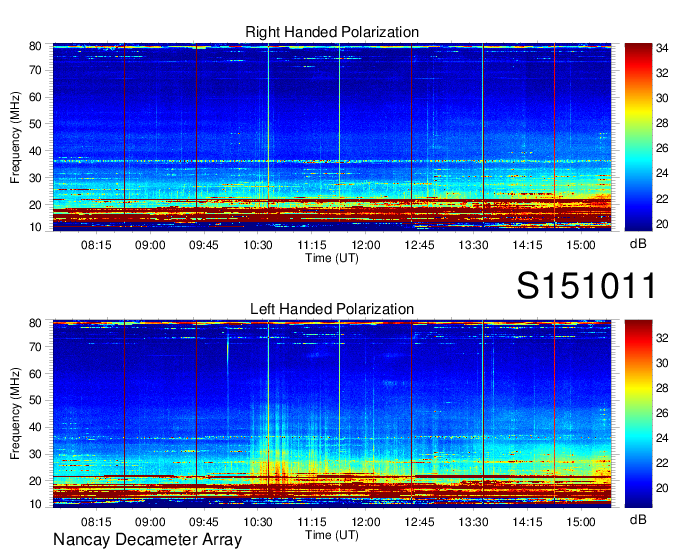The height and width of the screenshot is (552, 680).
Task: Click the 34 value on the right-handed colorbar
Action: (x=662, y=48)
